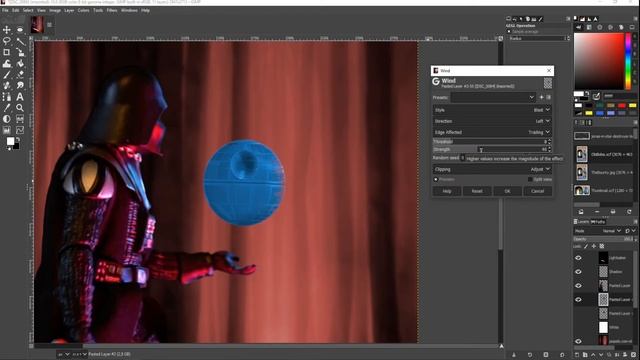Toggle Preview checkbox in Wind dialog
Viewport: 640px width, 360px height.
pyautogui.click(x=436, y=180)
